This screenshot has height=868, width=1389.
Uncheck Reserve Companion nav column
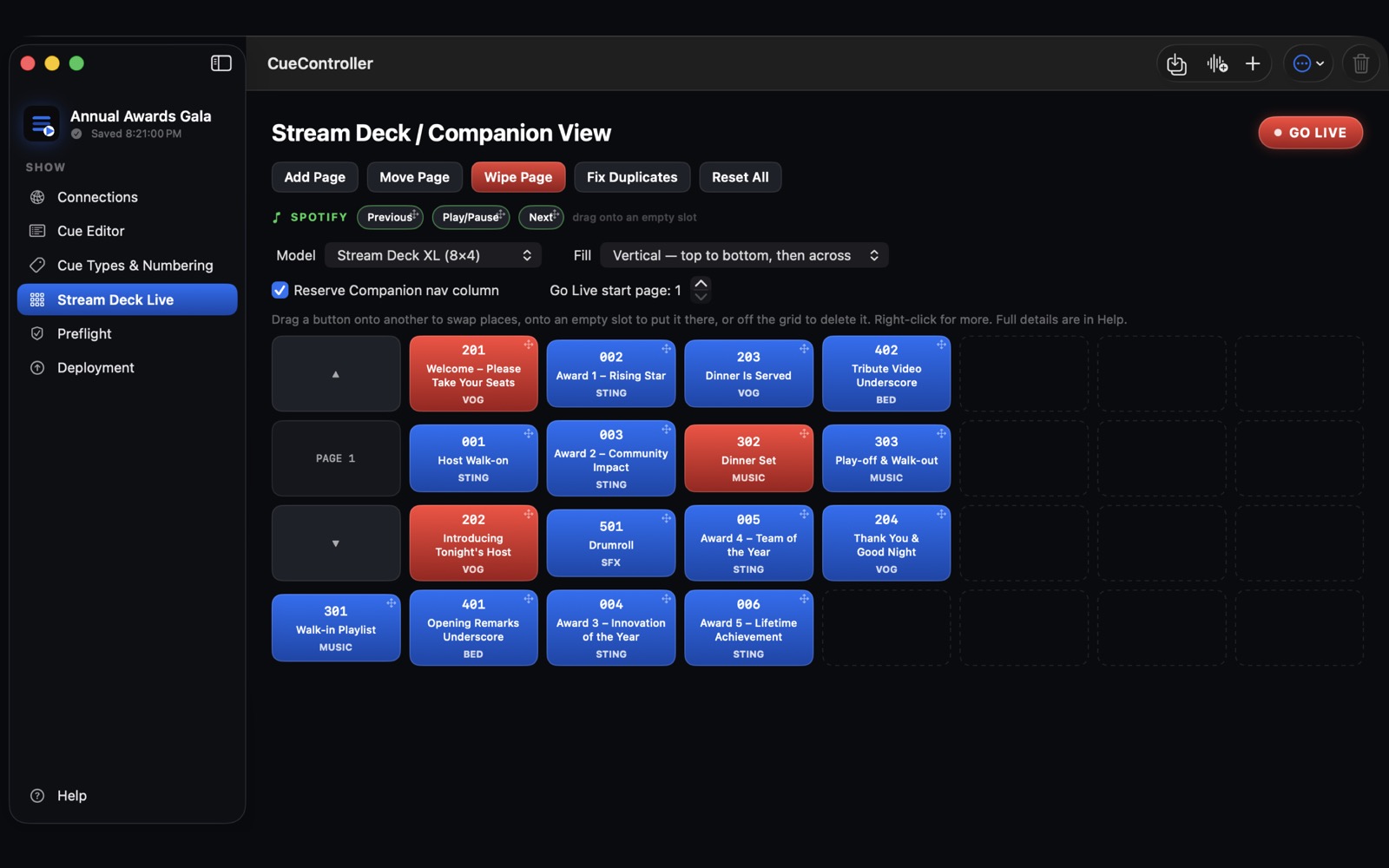point(280,290)
